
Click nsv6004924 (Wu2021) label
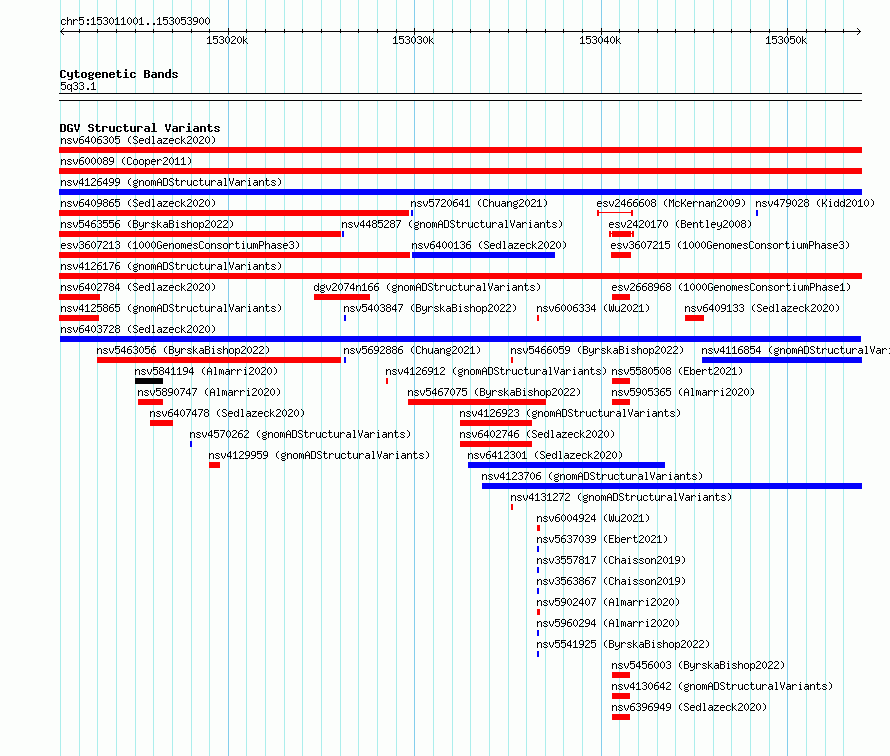593,518
